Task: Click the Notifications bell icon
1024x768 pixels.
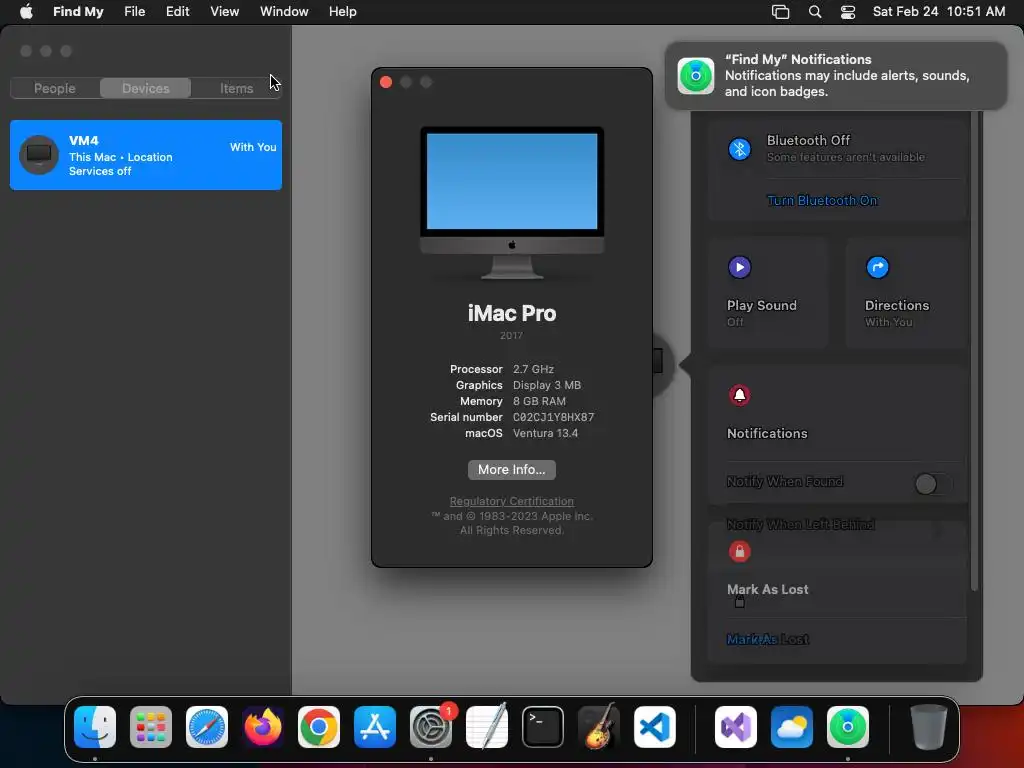Action: 739,395
